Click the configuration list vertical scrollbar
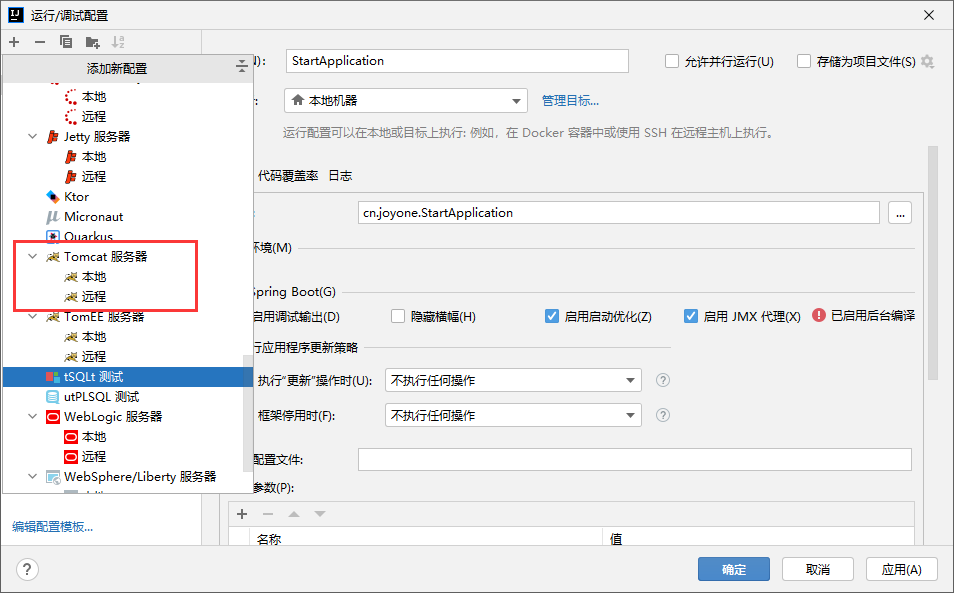 pyautogui.click(x=248, y=414)
